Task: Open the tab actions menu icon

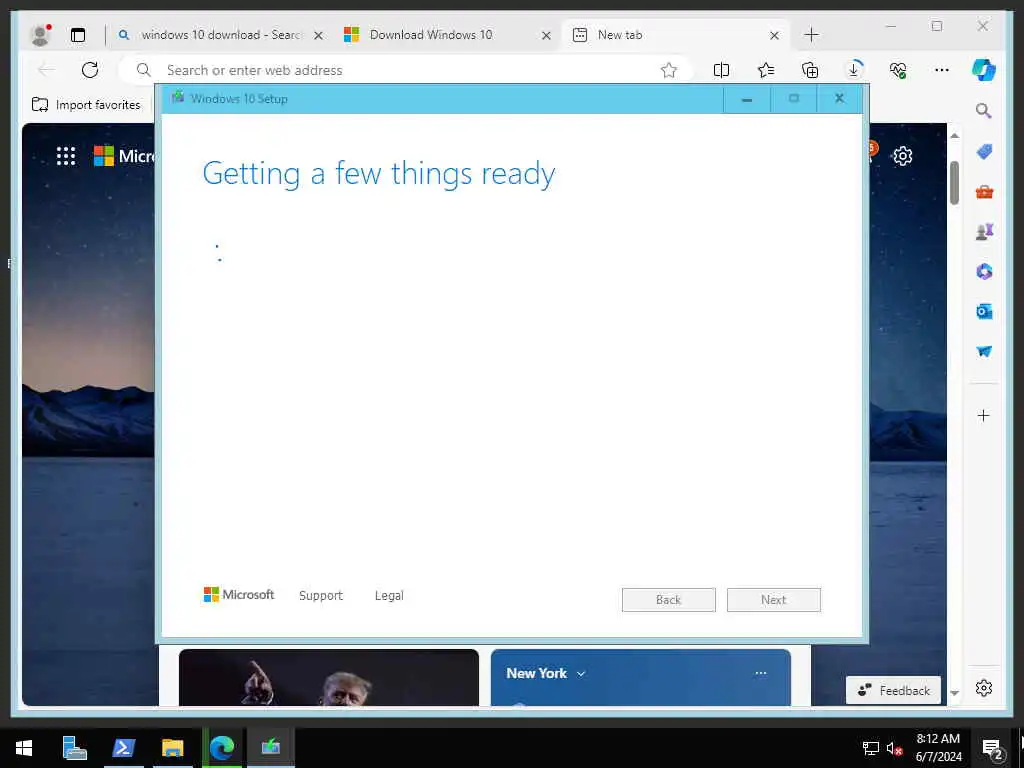Action: 78,35
